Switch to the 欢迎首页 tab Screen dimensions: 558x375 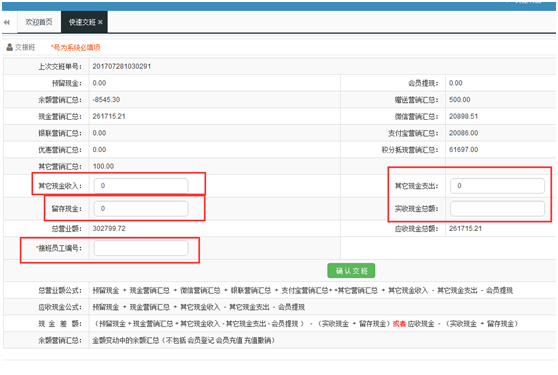tap(38, 22)
